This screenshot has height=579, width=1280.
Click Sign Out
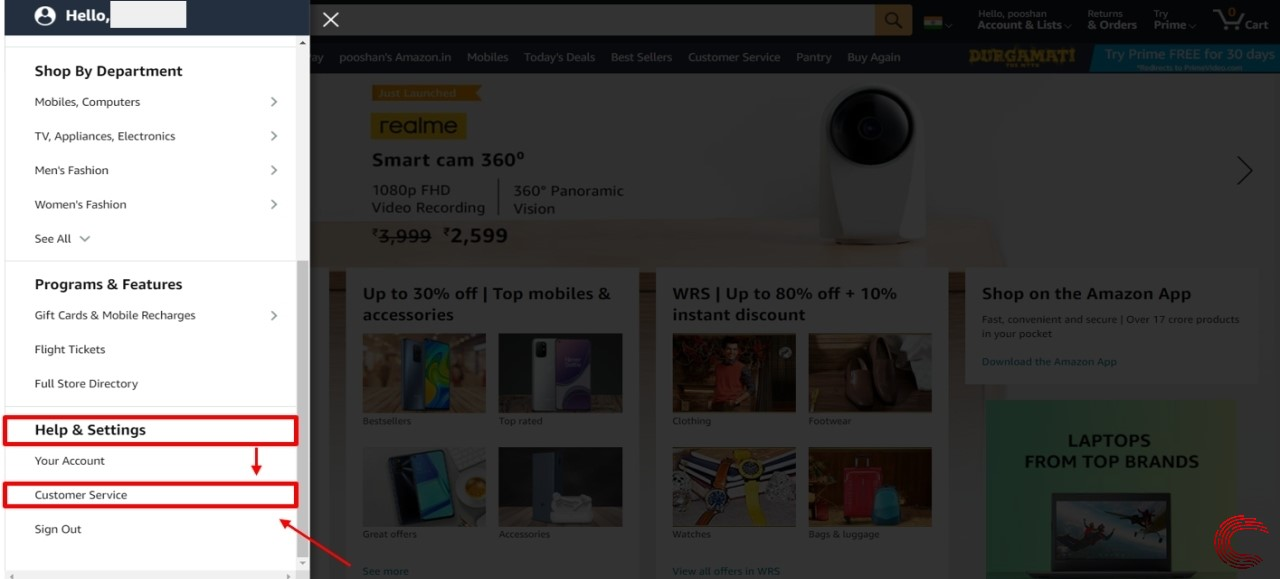click(58, 529)
